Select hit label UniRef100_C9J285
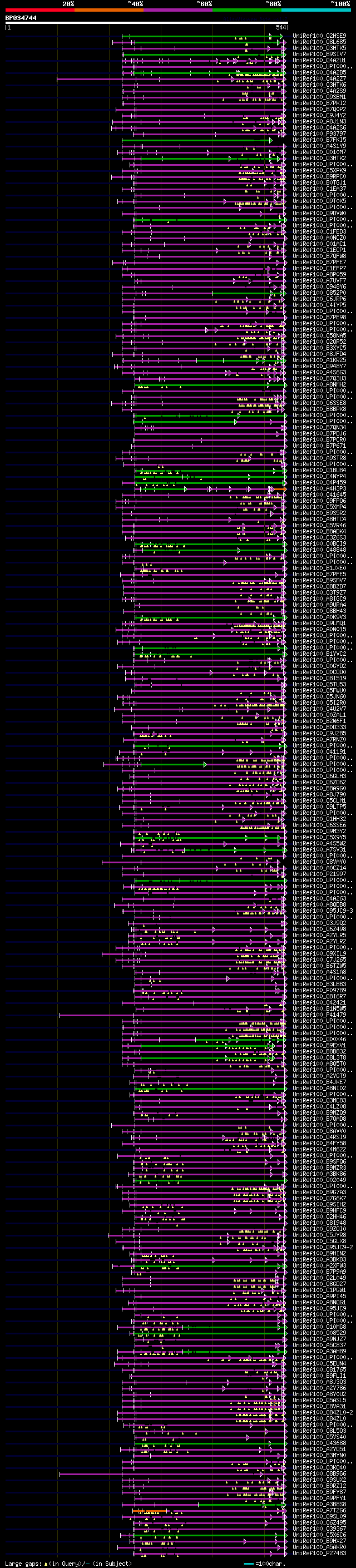The height and width of the screenshot is (1568, 356). point(319,733)
